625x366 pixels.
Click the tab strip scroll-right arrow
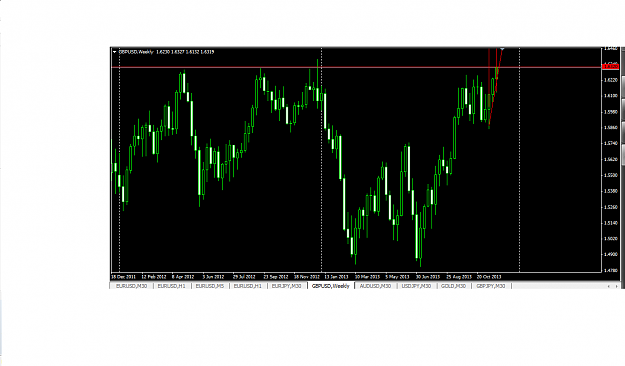click(617, 286)
